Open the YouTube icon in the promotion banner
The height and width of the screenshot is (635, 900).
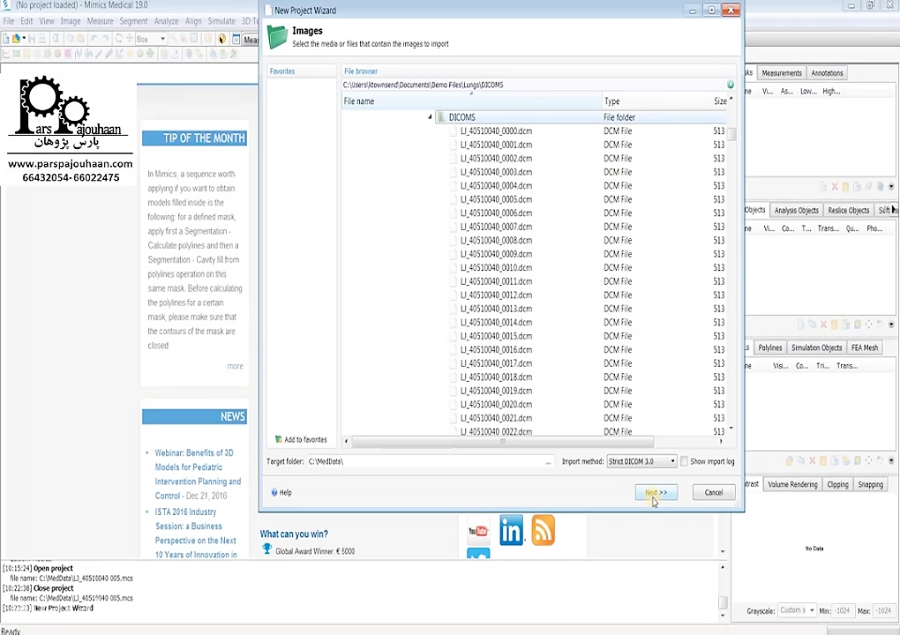(x=478, y=531)
